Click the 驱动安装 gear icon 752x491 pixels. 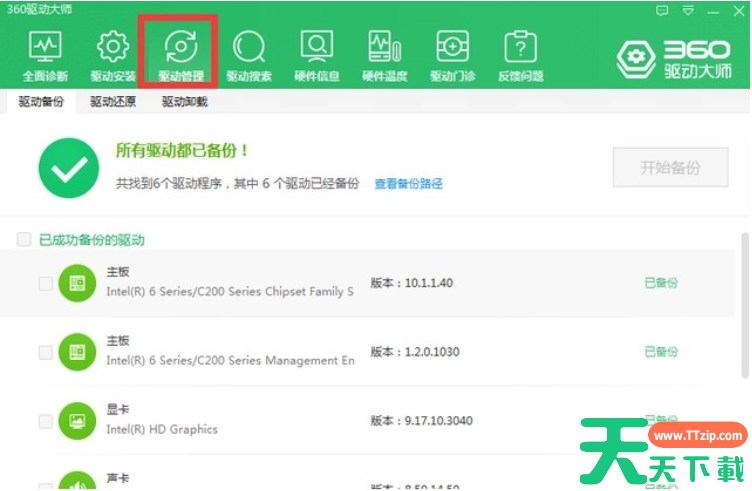[112, 53]
